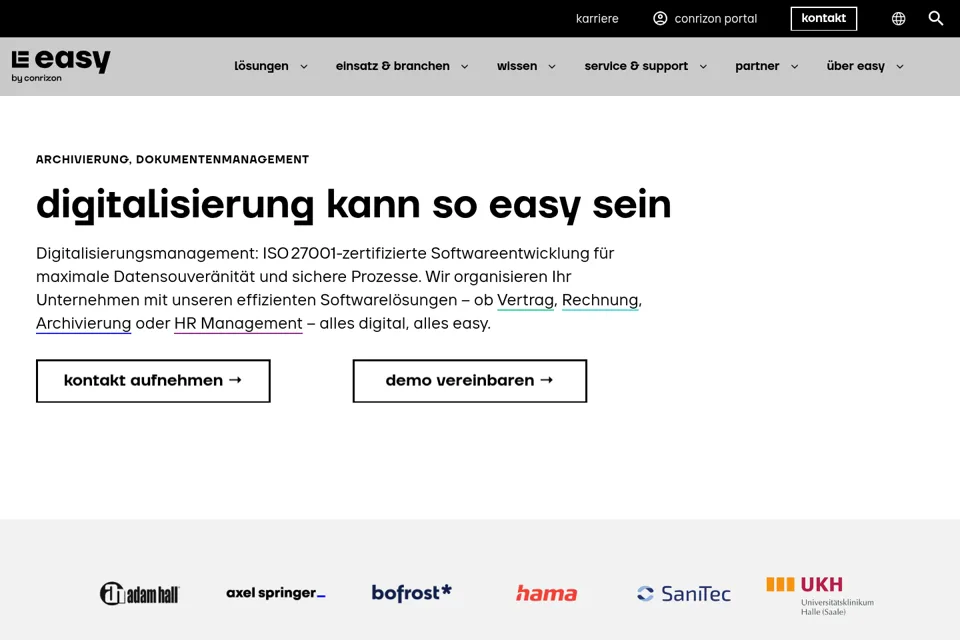Click demo vereinbaren button
960x640 pixels.
tap(470, 381)
